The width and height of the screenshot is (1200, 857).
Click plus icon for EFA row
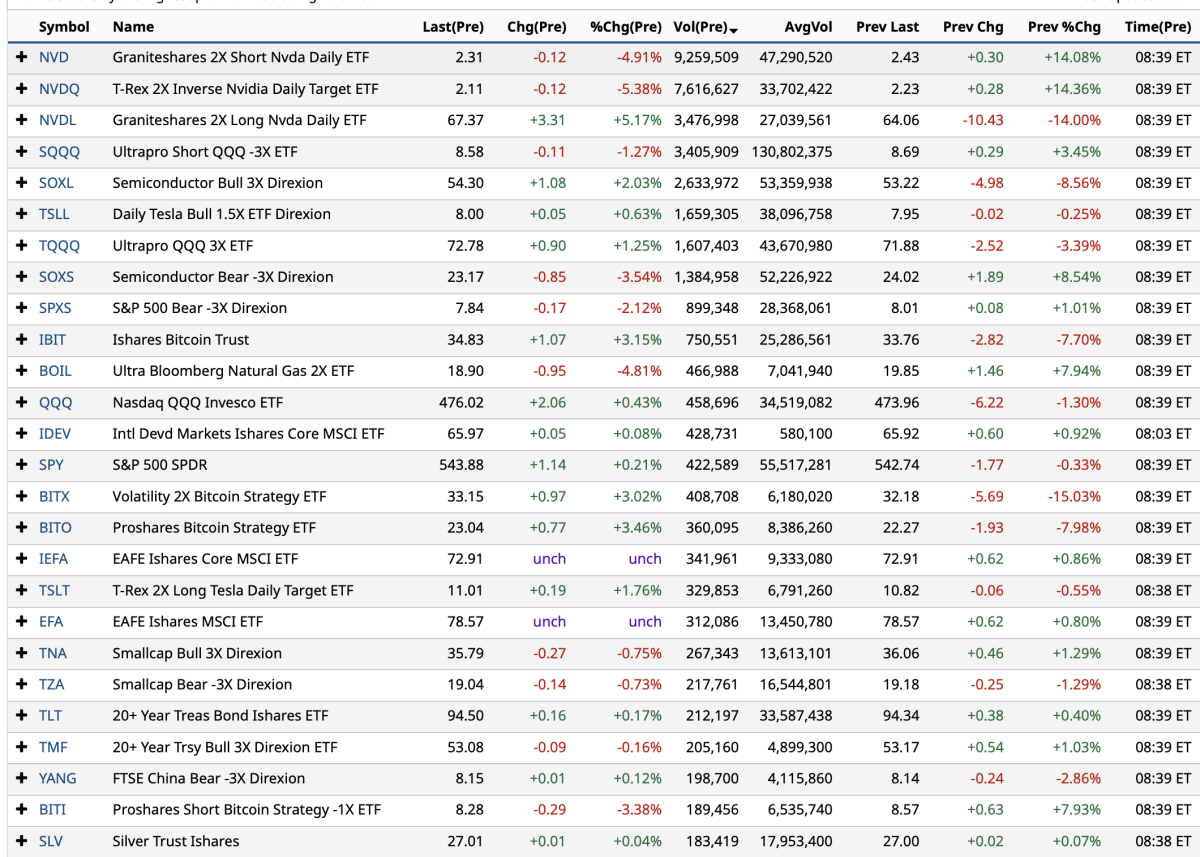click(x=21, y=622)
